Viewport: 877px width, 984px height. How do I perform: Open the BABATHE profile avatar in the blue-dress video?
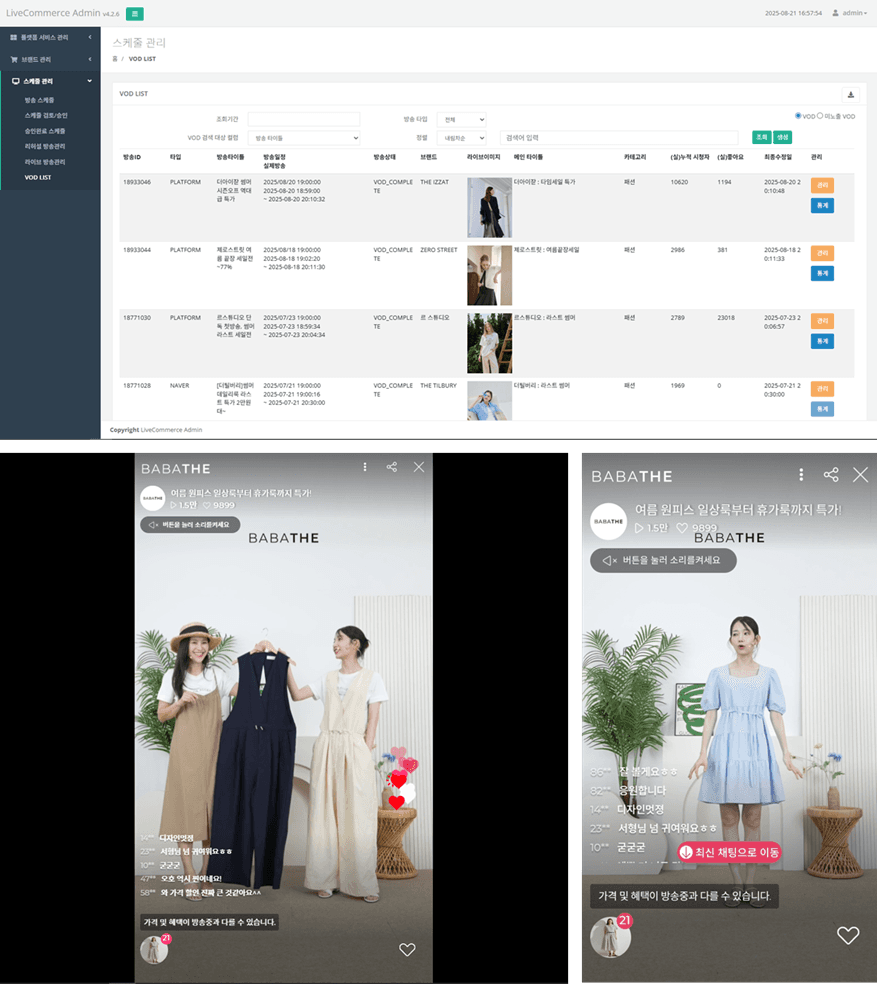pyautogui.click(x=608, y=521)
